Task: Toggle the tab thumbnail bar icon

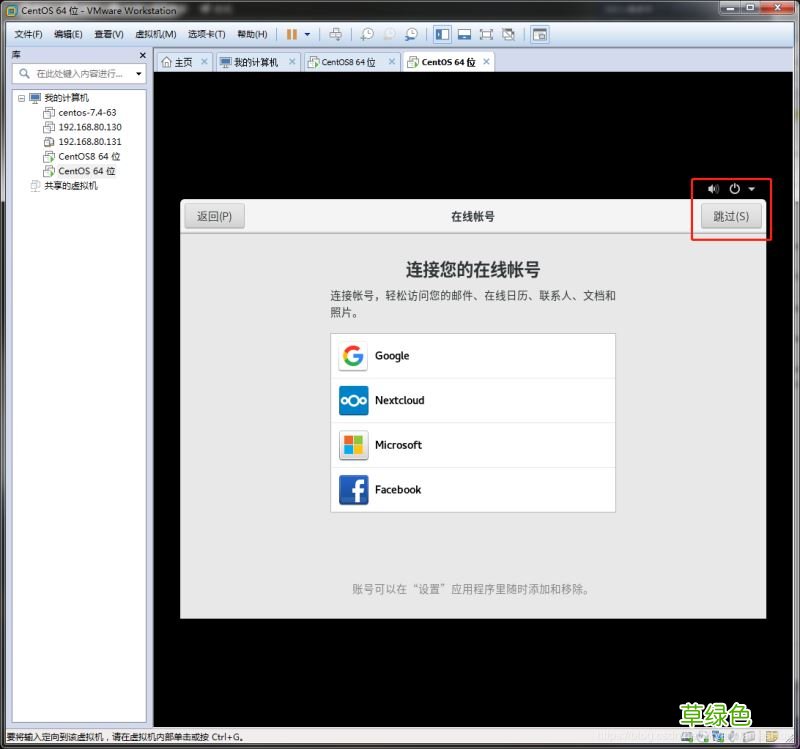Action: click(x=466, y=33)
